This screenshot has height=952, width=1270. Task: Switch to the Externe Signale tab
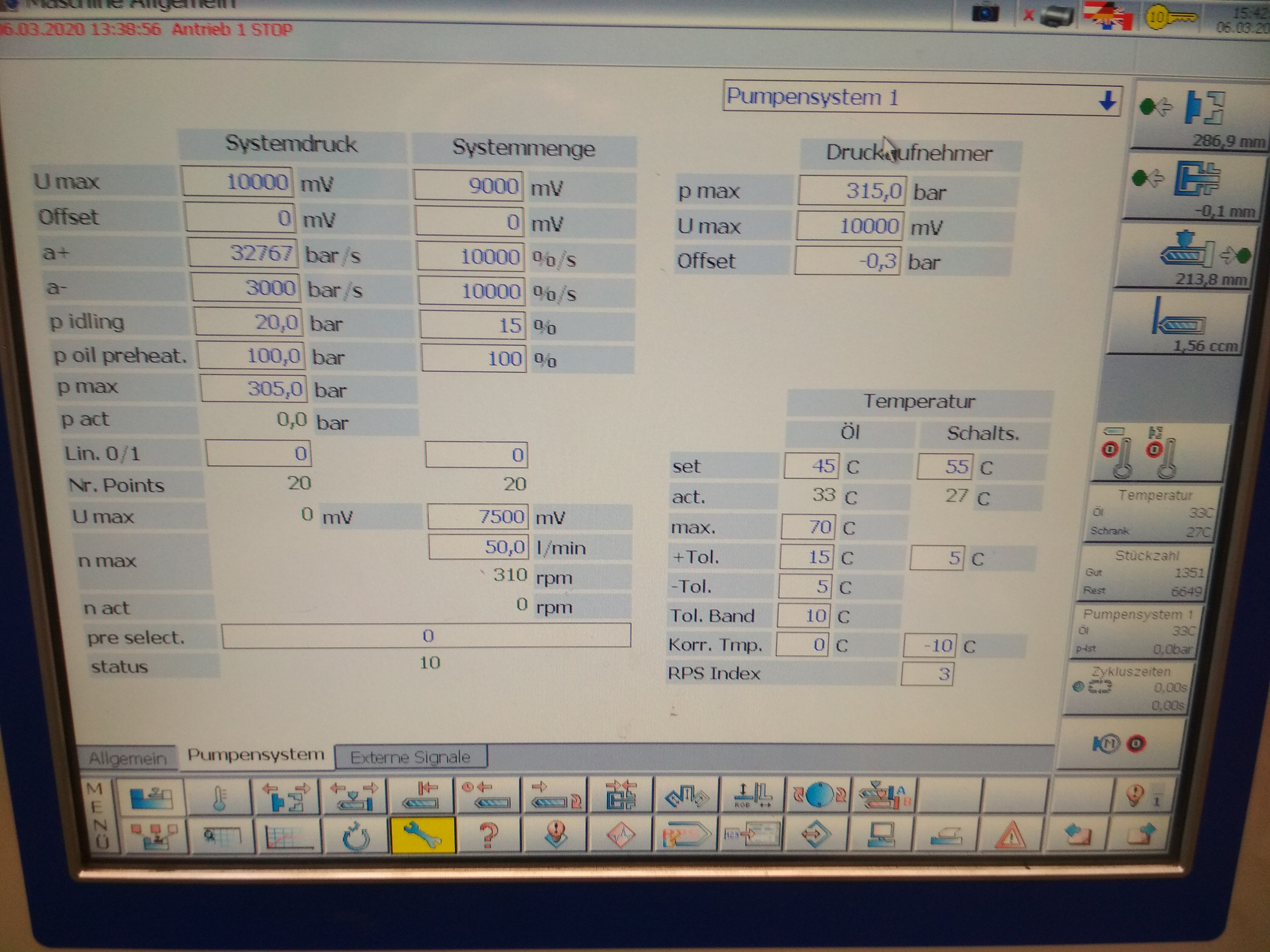(x=411, y=757)
